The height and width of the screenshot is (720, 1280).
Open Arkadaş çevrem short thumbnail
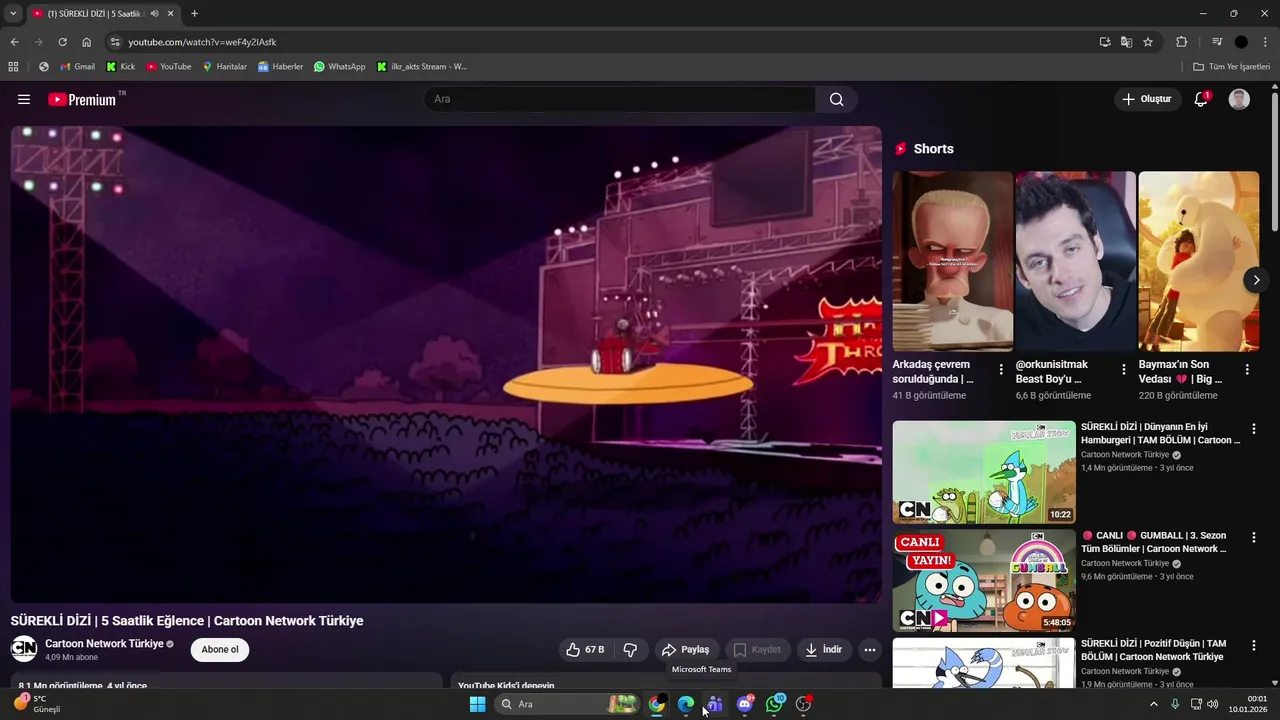pyautogui.click(x=953, y=261)
